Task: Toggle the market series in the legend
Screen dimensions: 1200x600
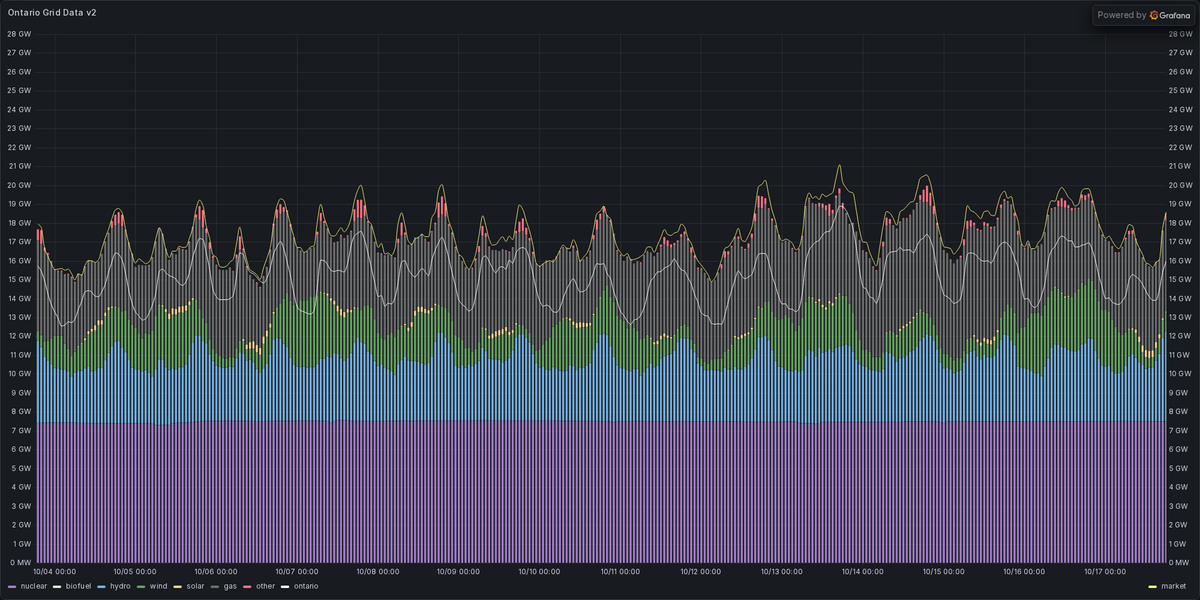Action: (1174, 586)
